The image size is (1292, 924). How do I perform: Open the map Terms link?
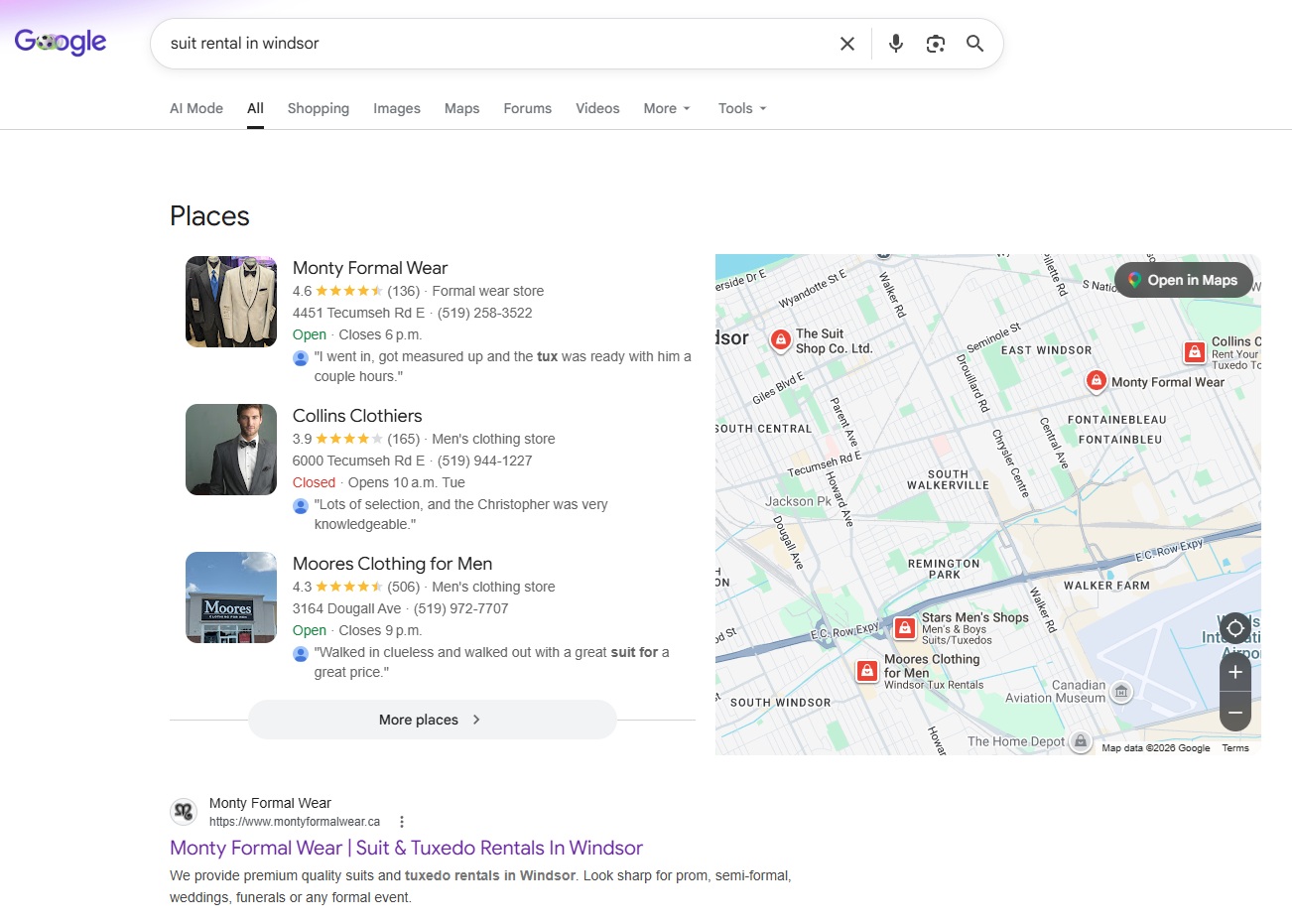click(x=1235, y=748)
